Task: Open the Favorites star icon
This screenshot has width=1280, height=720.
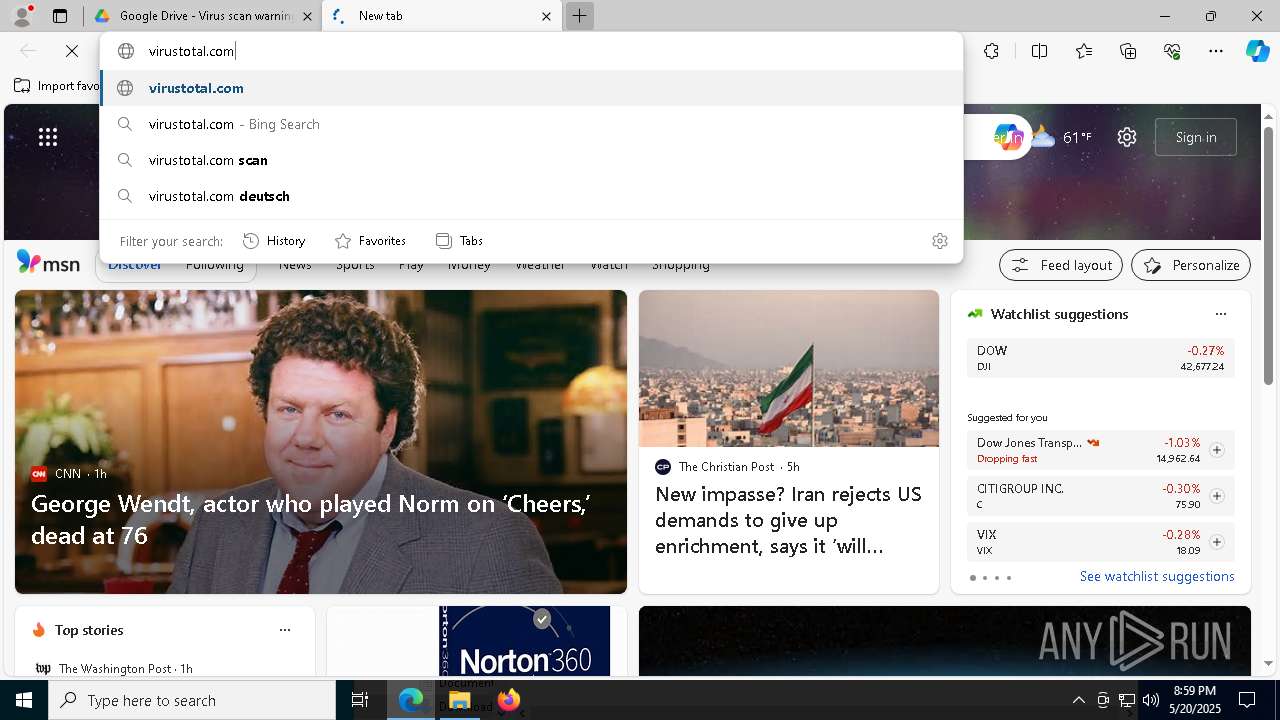Action: pyautogui.click(x=1084, y=51)
